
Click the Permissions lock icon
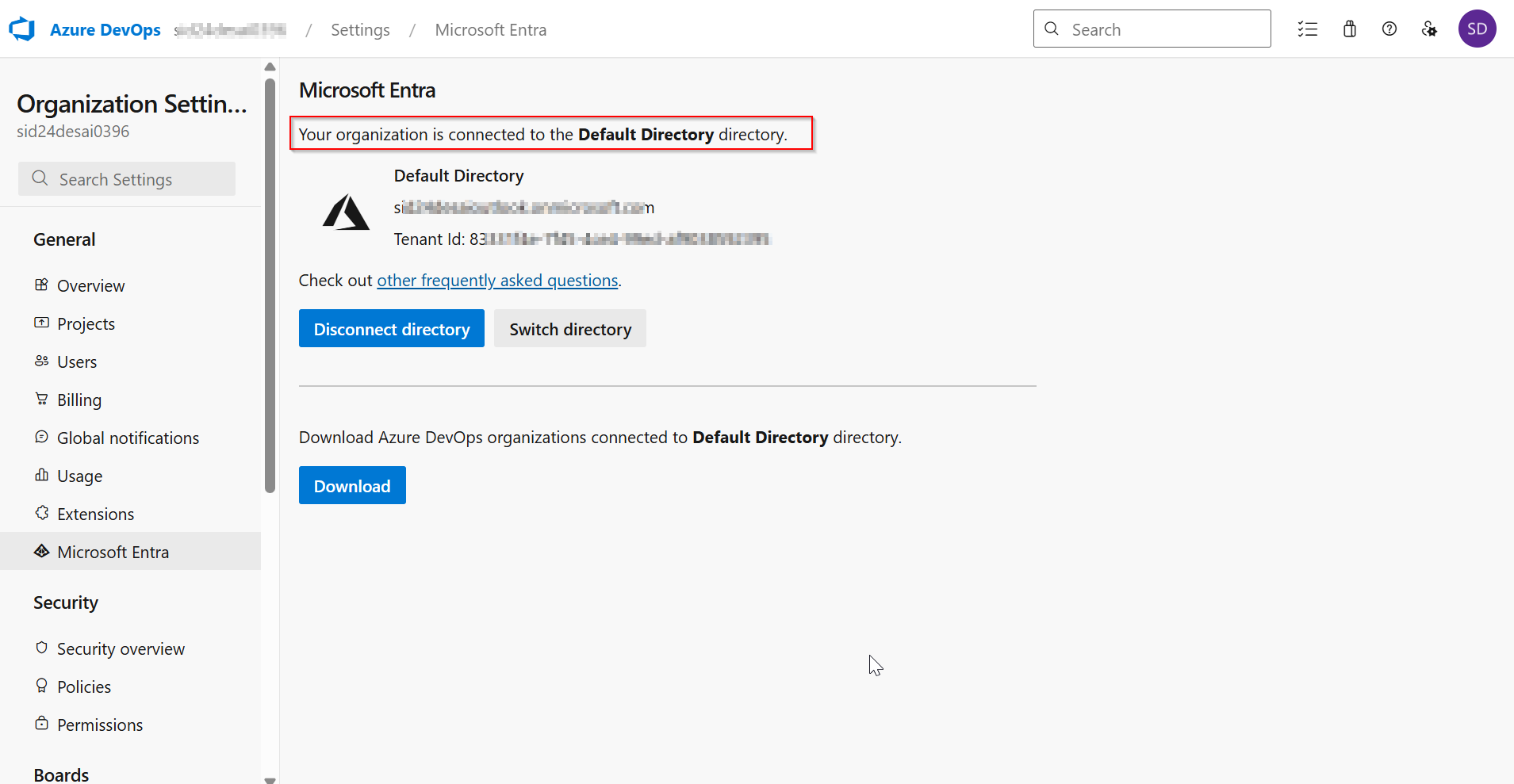pos(42,724)
